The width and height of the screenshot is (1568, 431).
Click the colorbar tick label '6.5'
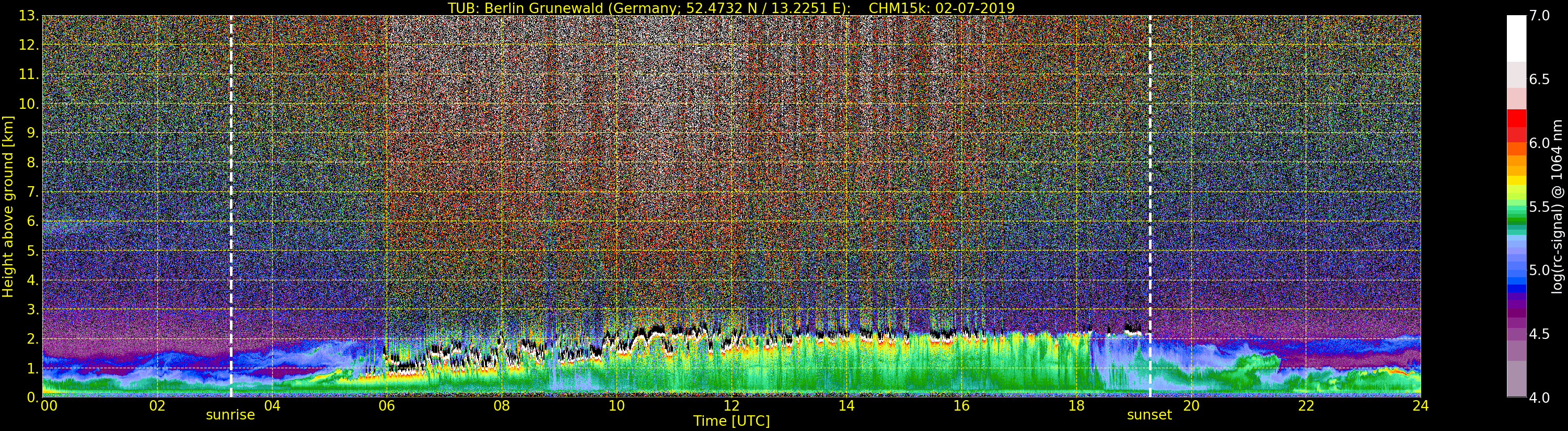1539,80
